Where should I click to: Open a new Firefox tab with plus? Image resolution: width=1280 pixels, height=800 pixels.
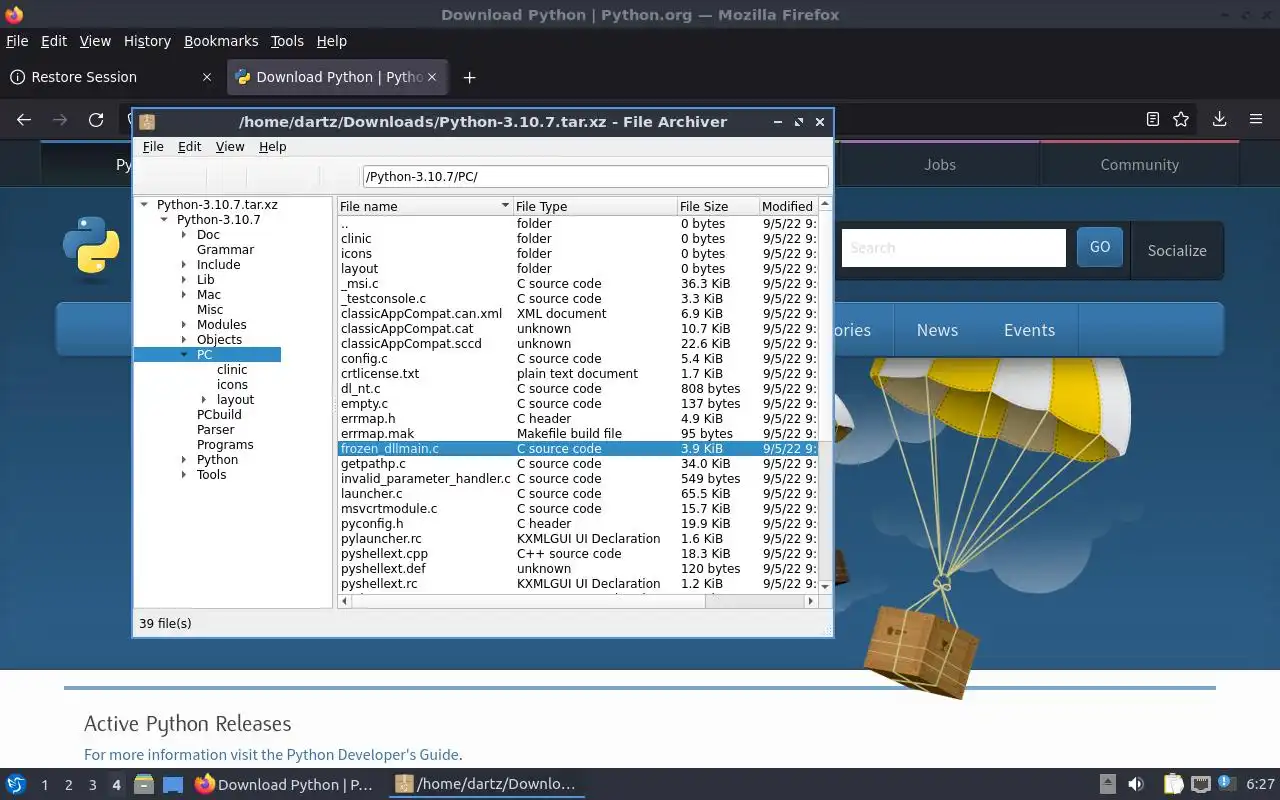(469, 77)
